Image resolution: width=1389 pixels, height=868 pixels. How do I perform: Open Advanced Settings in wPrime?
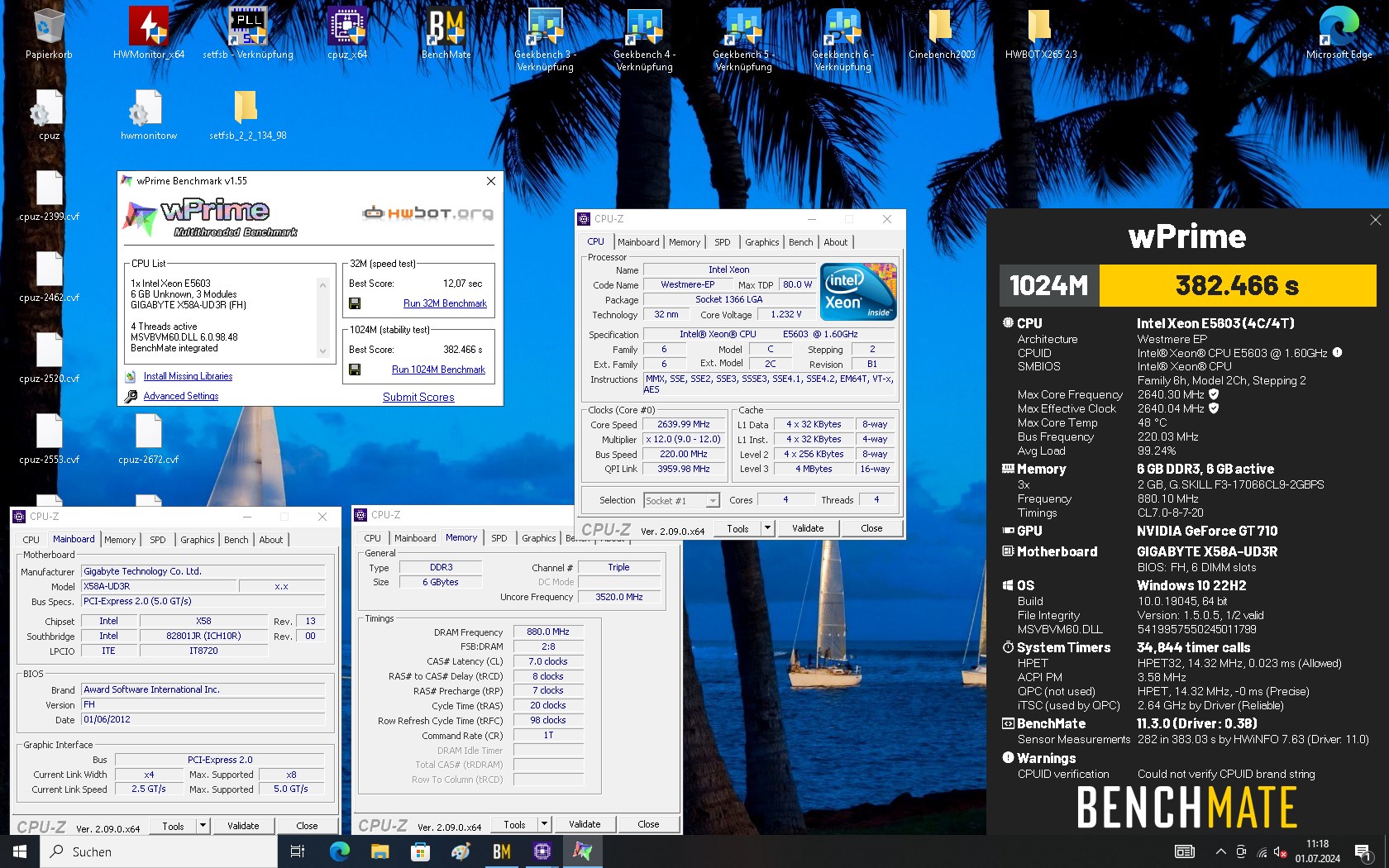pos(181,396)
